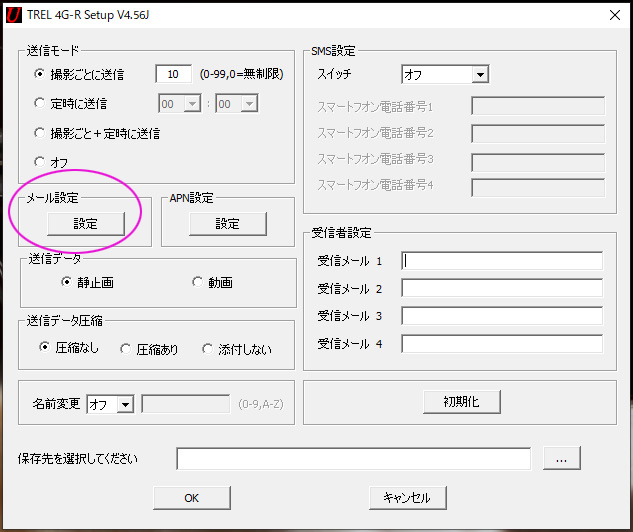
Task: Choose '撮影ごと＋定時に送信' radio button
Action: pyautogui.click(x=40, y=133)
